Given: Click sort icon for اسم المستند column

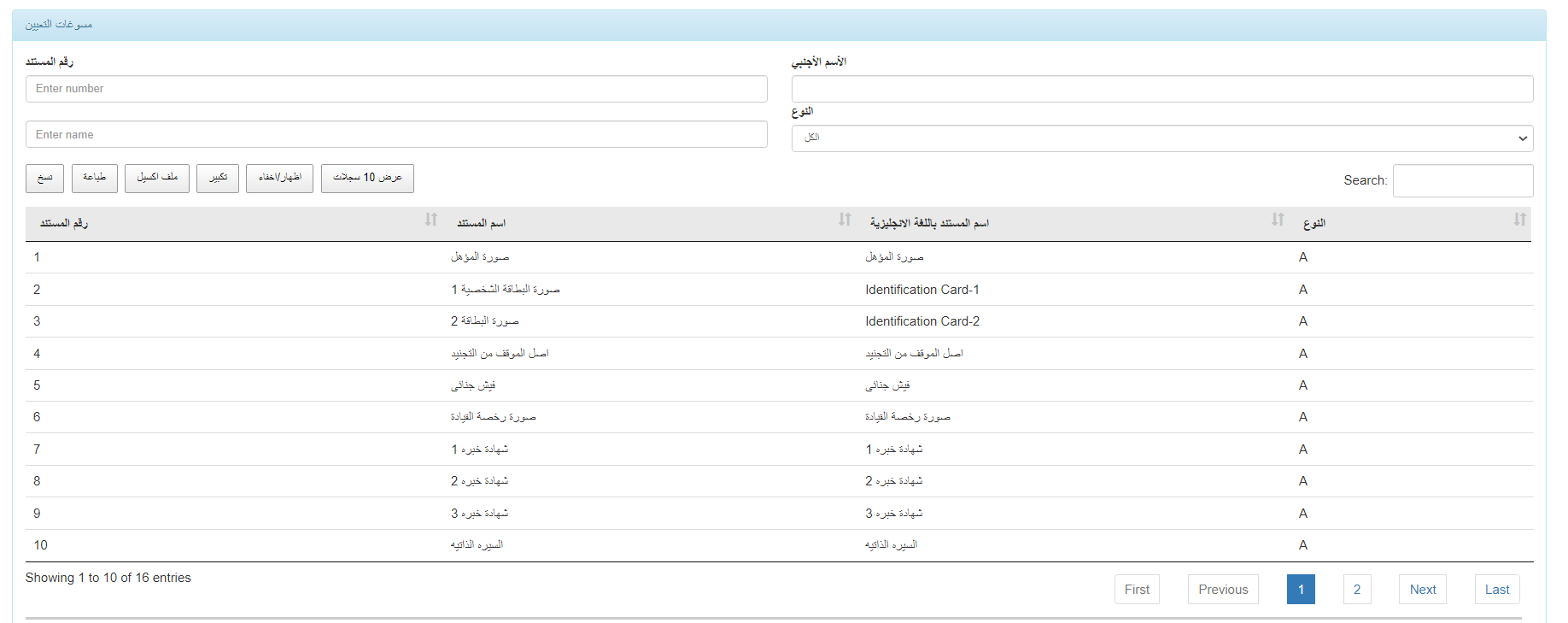Looking at the screenshot, I should [x=845, y=220].
